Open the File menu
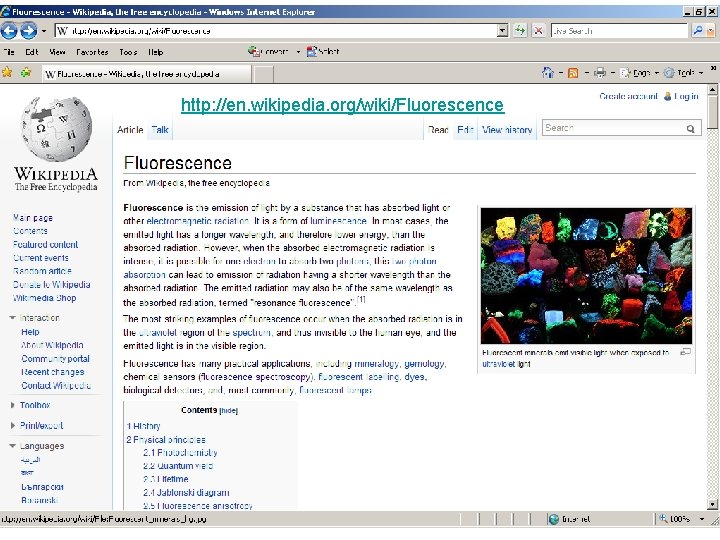720x540 pixels. pos(8,52)
